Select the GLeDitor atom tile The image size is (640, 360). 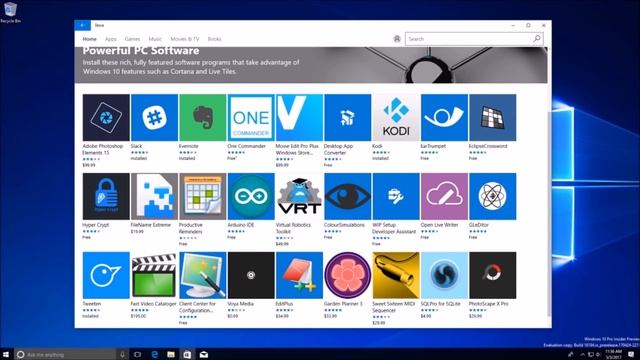[493, 196]
